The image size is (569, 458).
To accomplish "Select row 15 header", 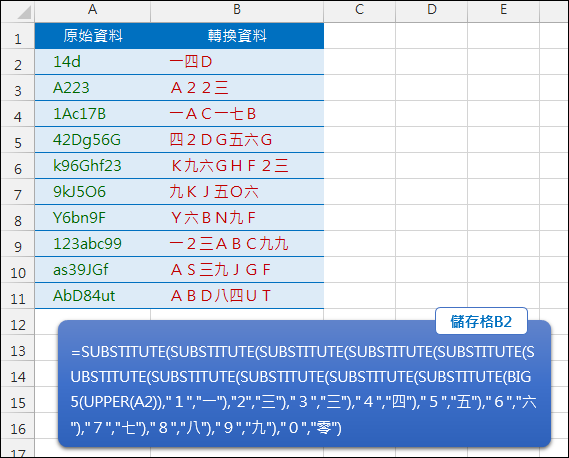I will point(18,400).
